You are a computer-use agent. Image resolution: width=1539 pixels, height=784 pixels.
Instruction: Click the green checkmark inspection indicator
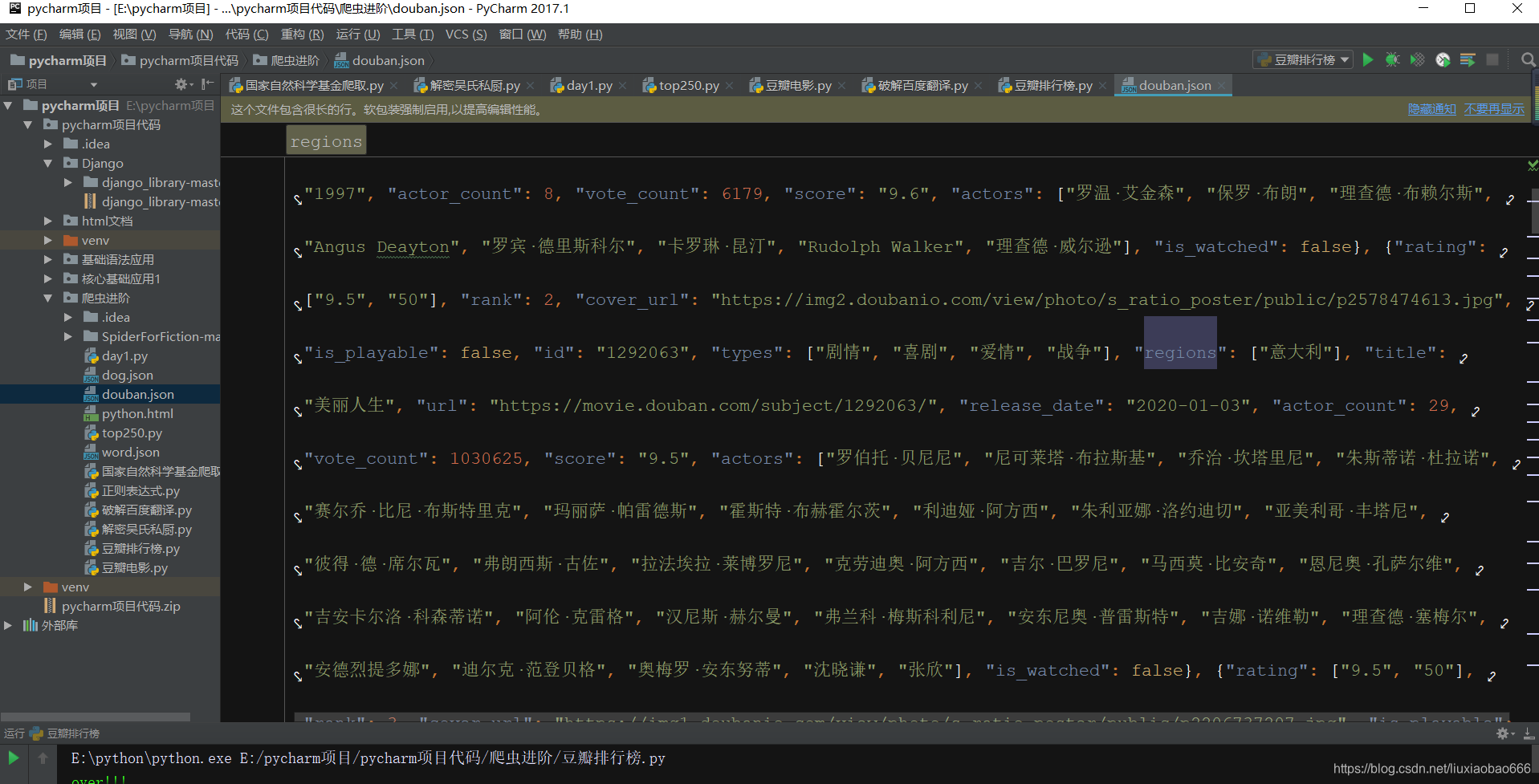tap(1533, 165)
